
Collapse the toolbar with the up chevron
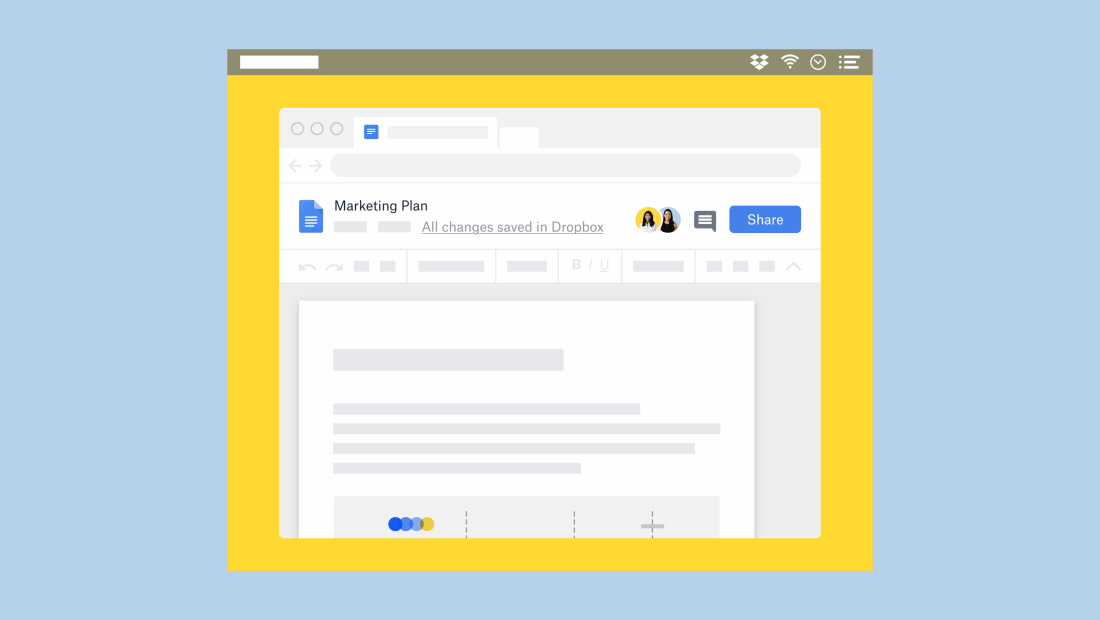point(794,266)
